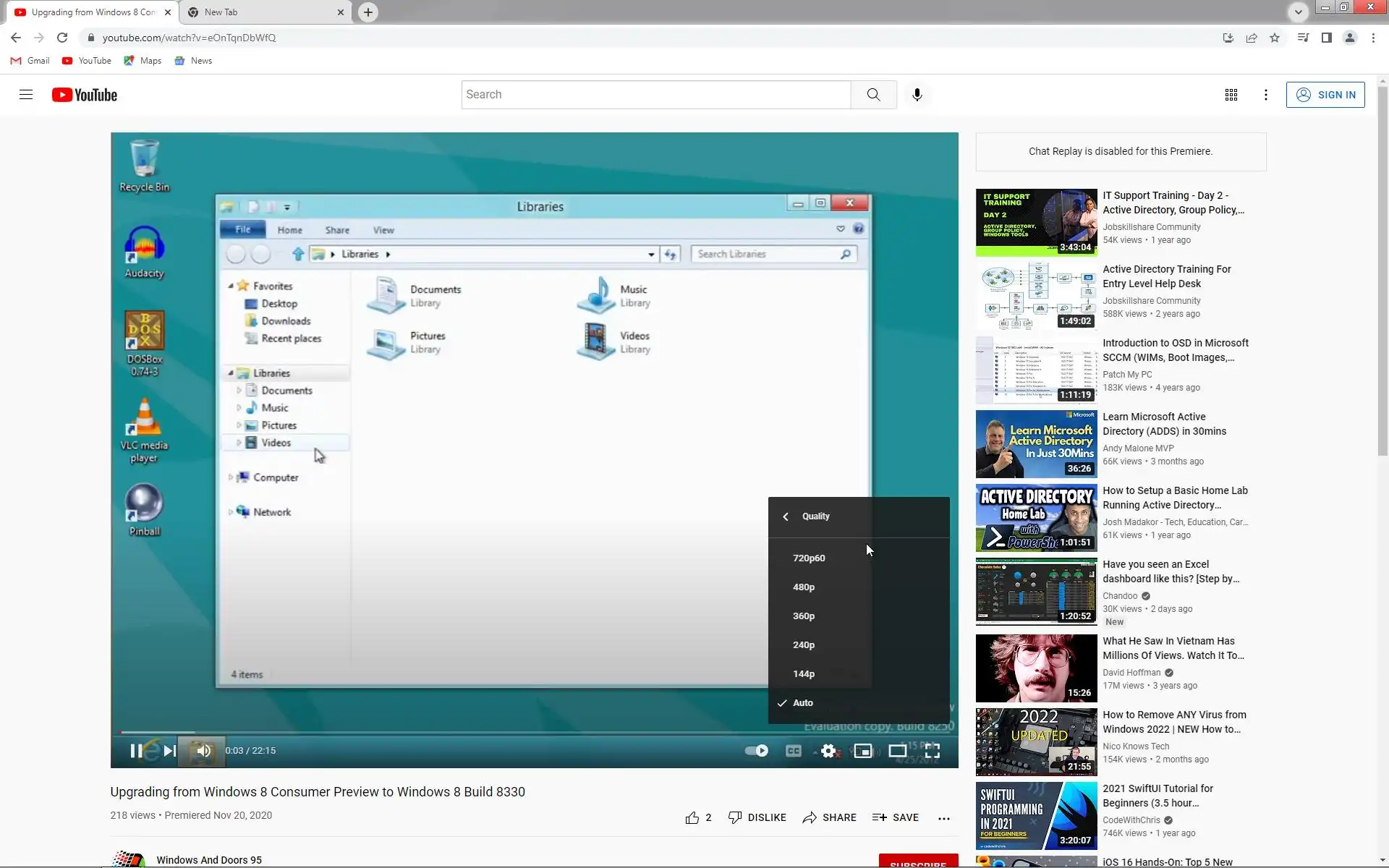The image size is (1389, 868).
Task: Open the YouTube apps grid
Action: (x=1231, y=95)
